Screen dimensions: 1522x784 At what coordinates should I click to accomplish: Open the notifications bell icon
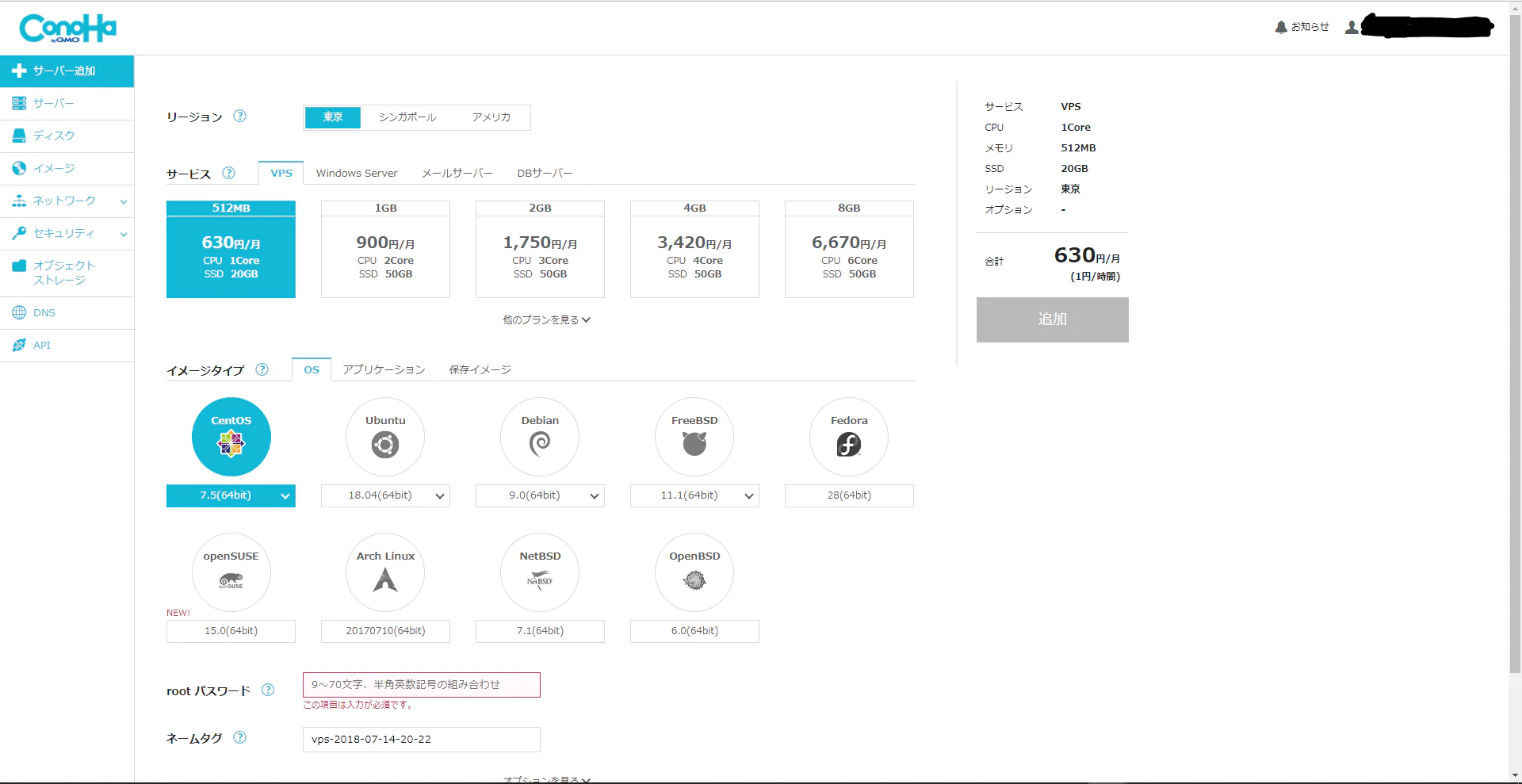click(1281, 27)
